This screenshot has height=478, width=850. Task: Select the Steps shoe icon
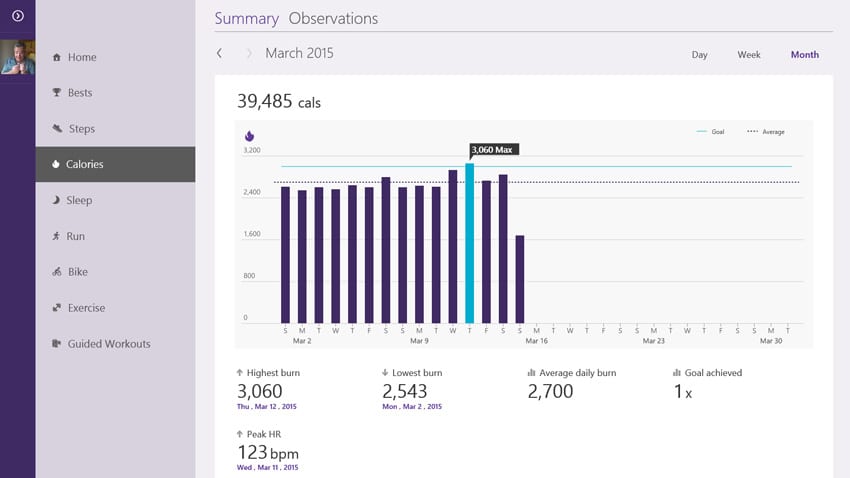pos(57,129)
